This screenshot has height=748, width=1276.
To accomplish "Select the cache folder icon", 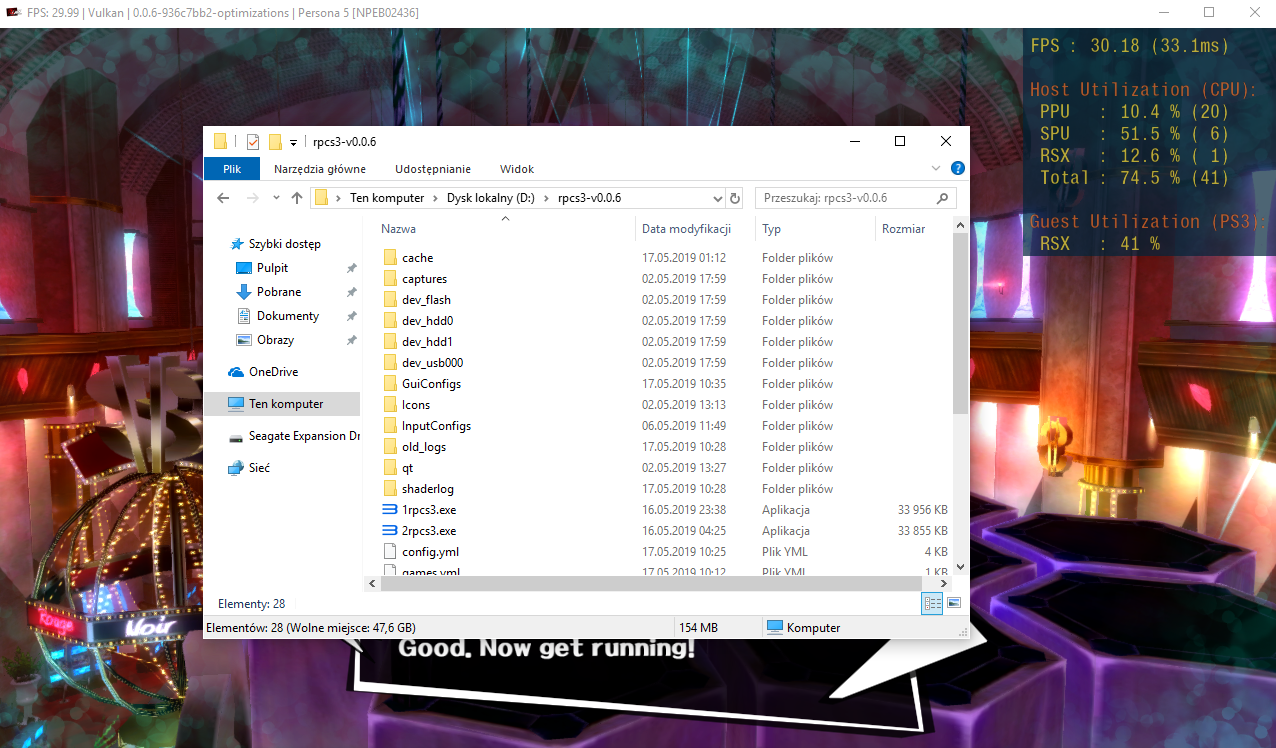I will 390,258.
